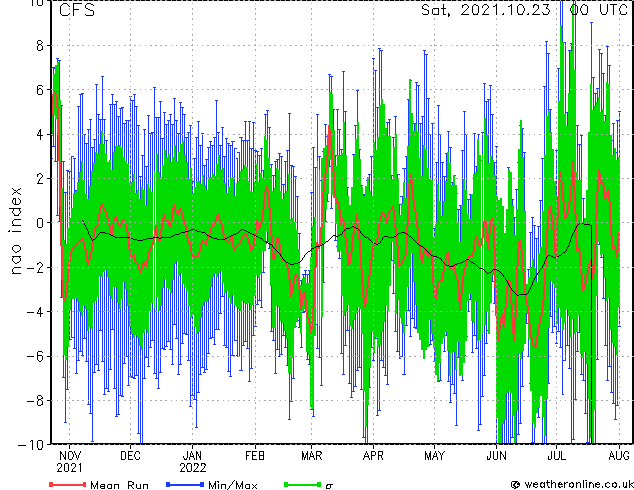This screenshot has width=634, height=490.
Task: Click the APR axis label
Action: pos(373,456)
